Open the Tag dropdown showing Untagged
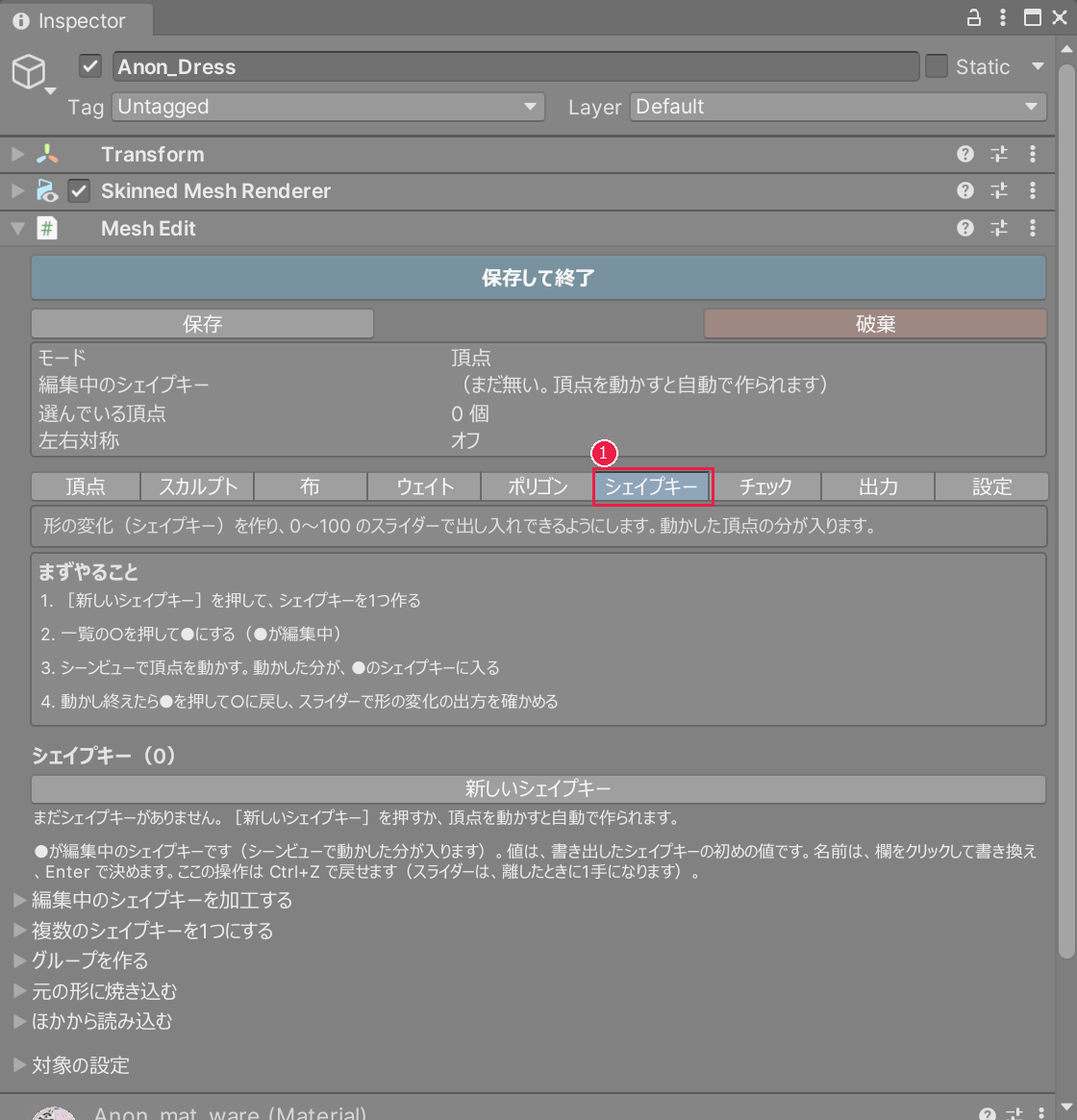Viewport: 1077px width, 1120px height. 328,107
